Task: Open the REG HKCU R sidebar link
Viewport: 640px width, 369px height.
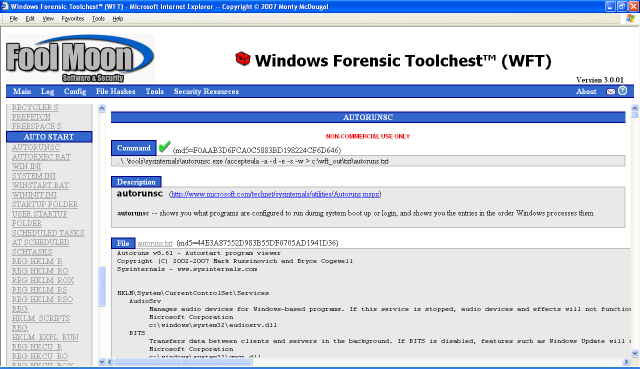Action: point(37,347)
